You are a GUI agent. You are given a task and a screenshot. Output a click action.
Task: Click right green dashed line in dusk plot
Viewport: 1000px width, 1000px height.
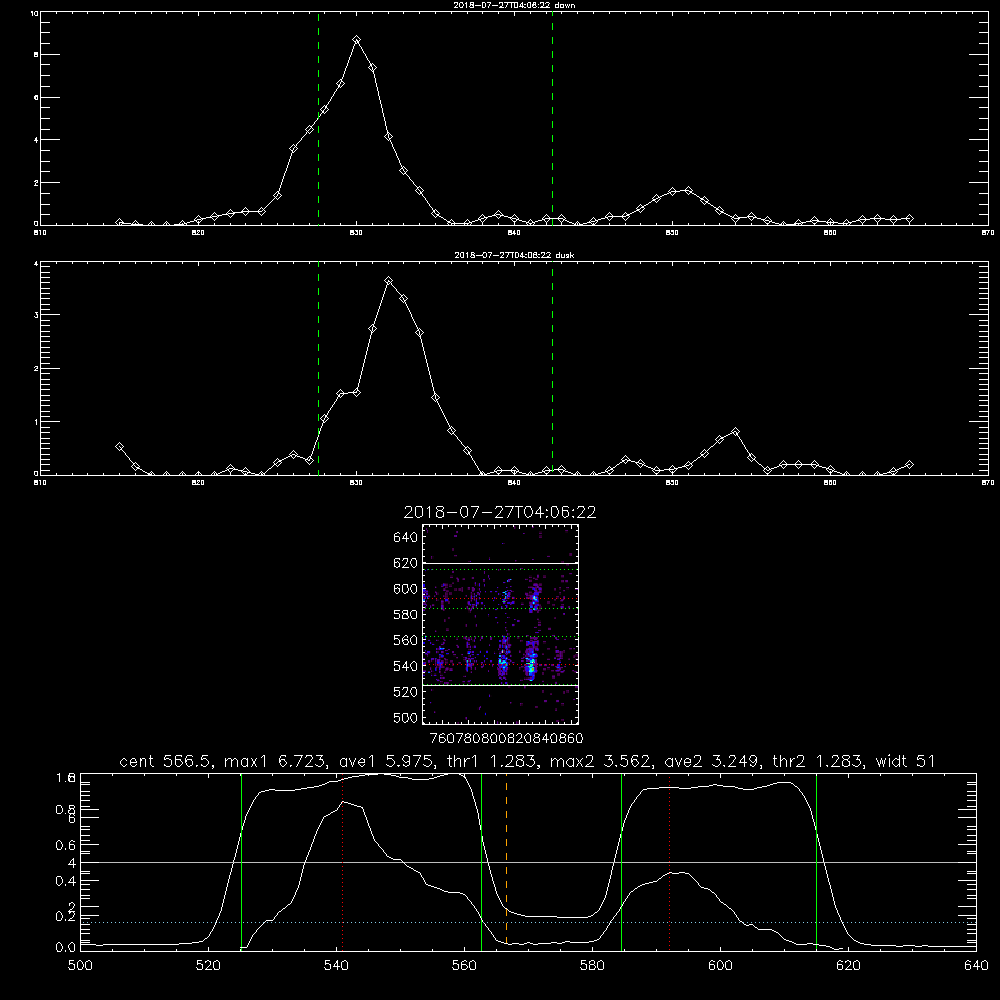(552, 369)
